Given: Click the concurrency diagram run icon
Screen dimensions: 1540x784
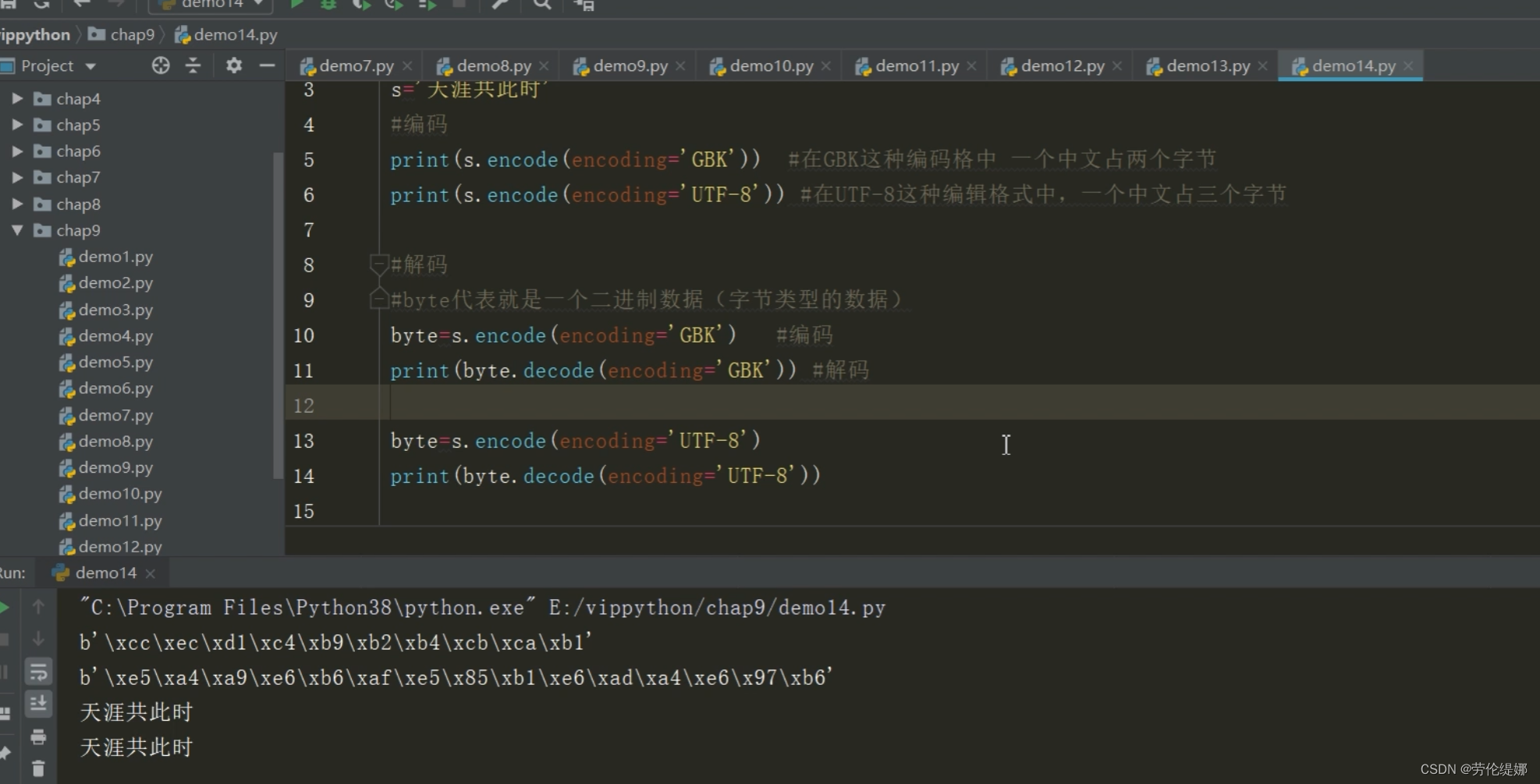Looking at the screenshot, I should (427, 5).
